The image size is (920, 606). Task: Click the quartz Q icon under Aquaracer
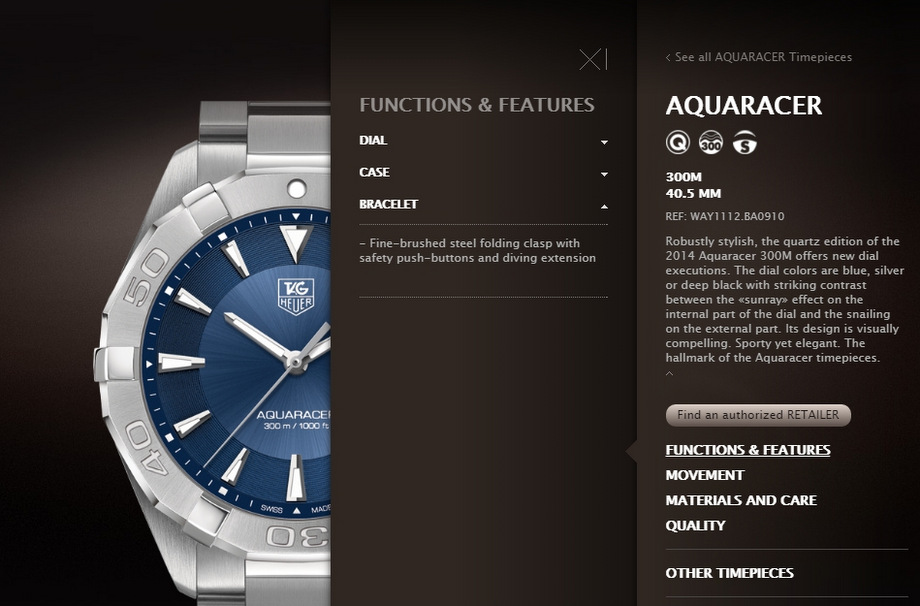tap(678, 143)
